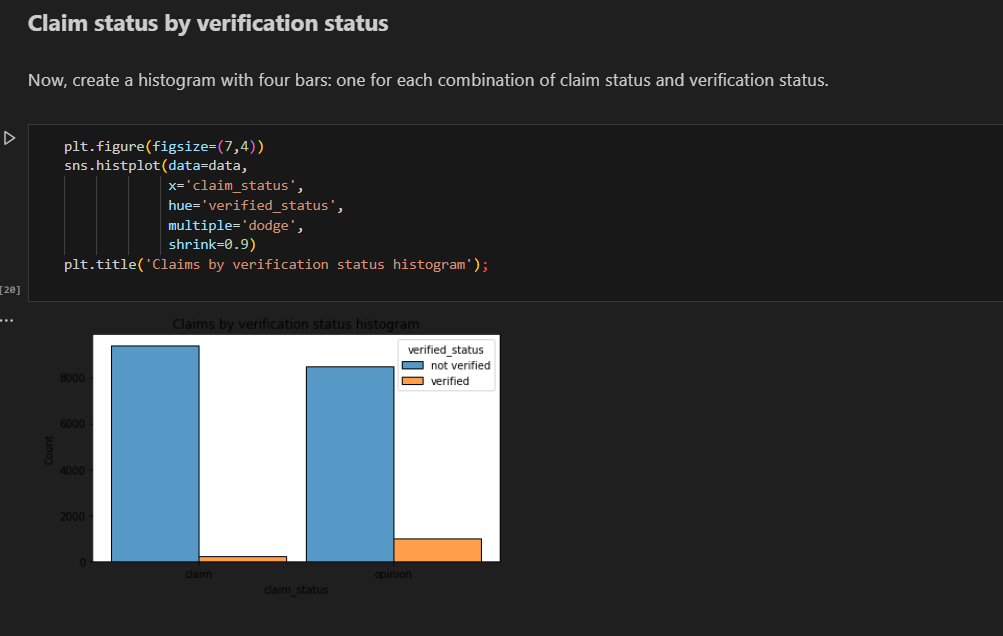Click the collapsed output ellipsis indicator
Image resolution: width=1003 pixels, height=636 pixels.
[x=8, y=318]
